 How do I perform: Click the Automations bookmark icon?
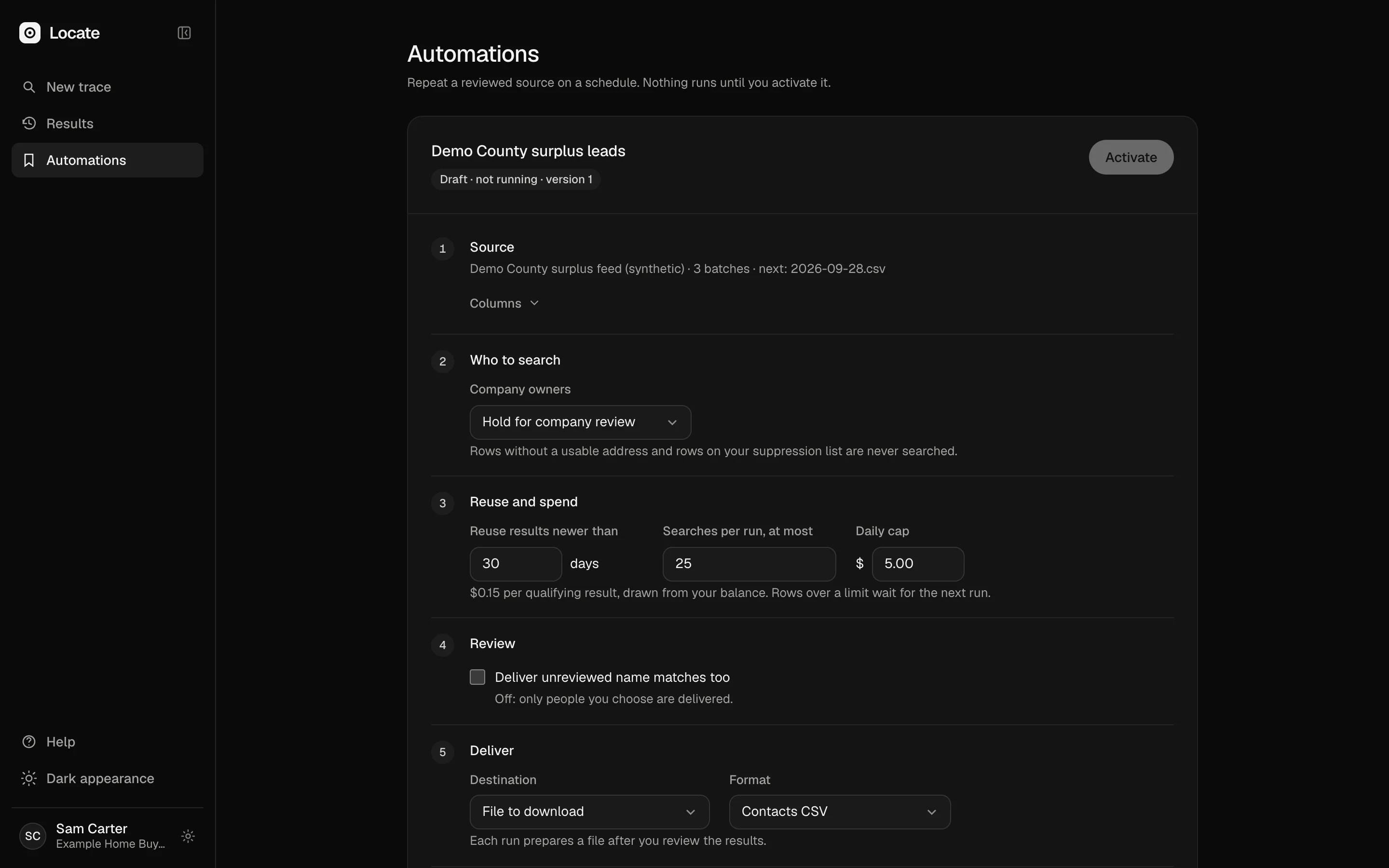tap(29, 160)
